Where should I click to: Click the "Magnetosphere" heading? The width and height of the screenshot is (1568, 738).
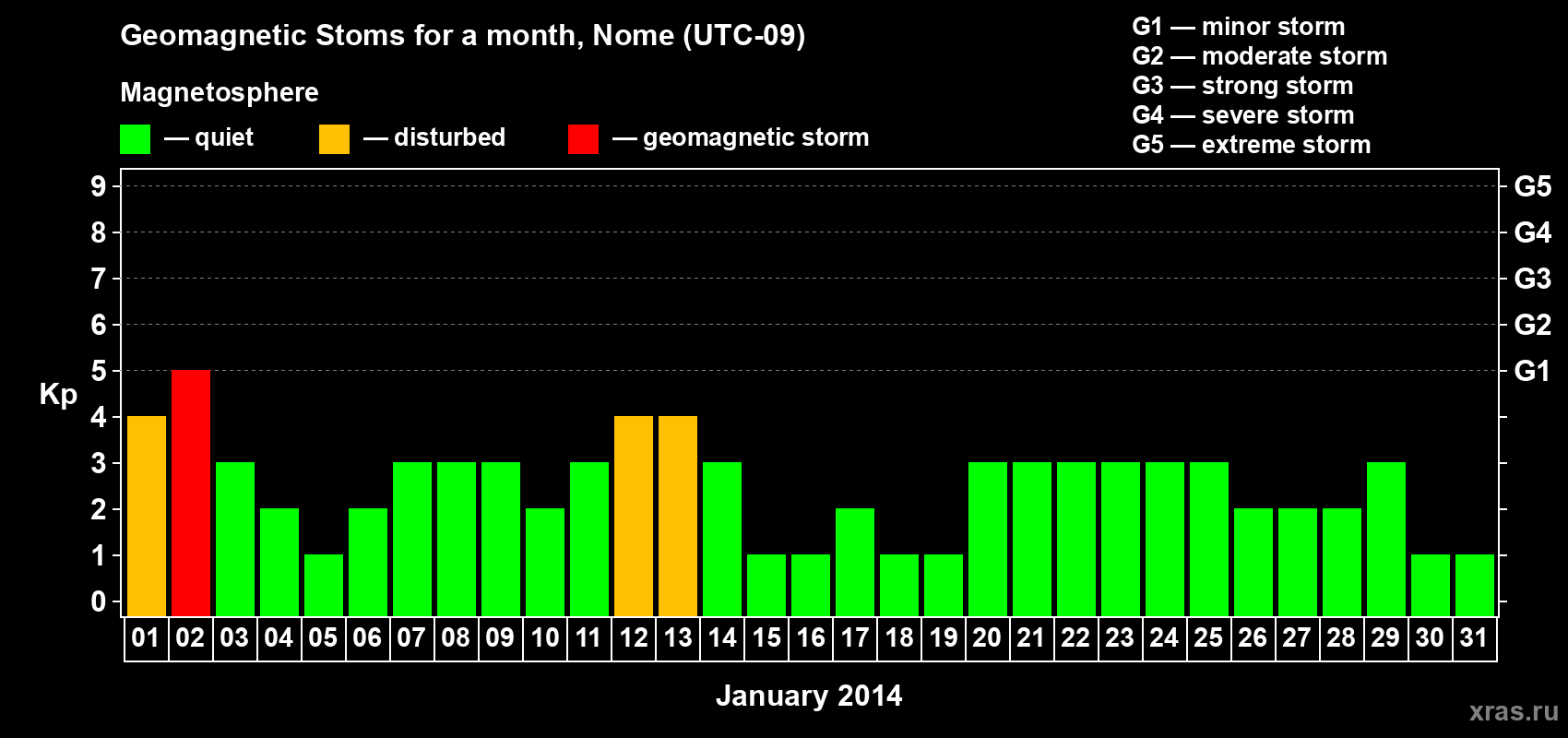pos(220,93)
